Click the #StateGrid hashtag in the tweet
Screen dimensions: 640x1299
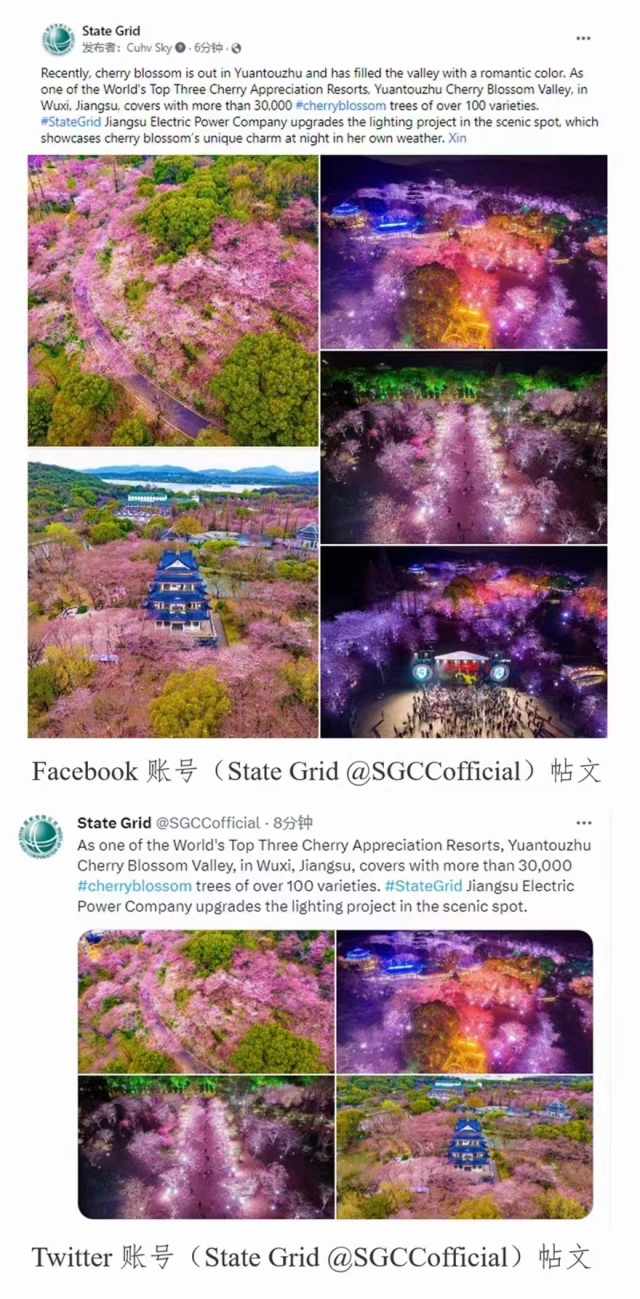[x=423, y=886]
